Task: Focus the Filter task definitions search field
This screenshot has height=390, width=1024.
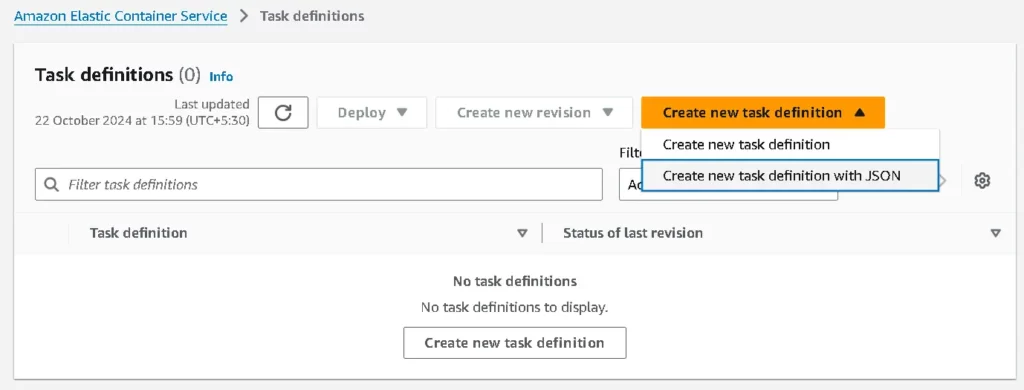Action: tap(319, 184)
